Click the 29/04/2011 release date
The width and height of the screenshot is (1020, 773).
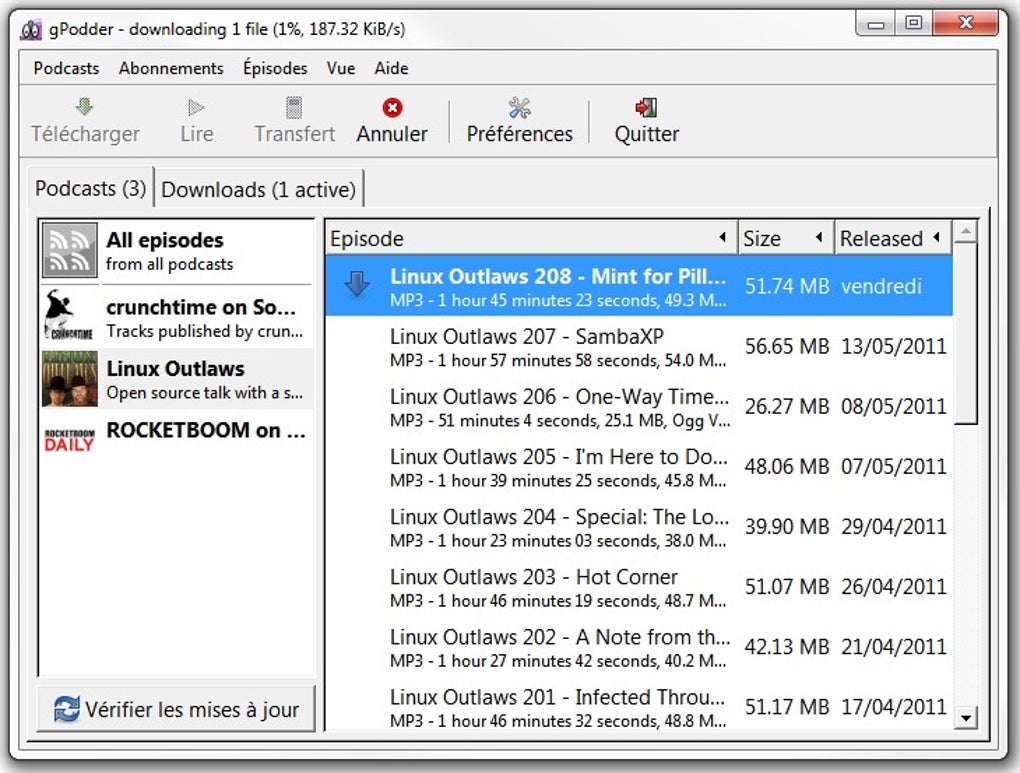[894, 526]
